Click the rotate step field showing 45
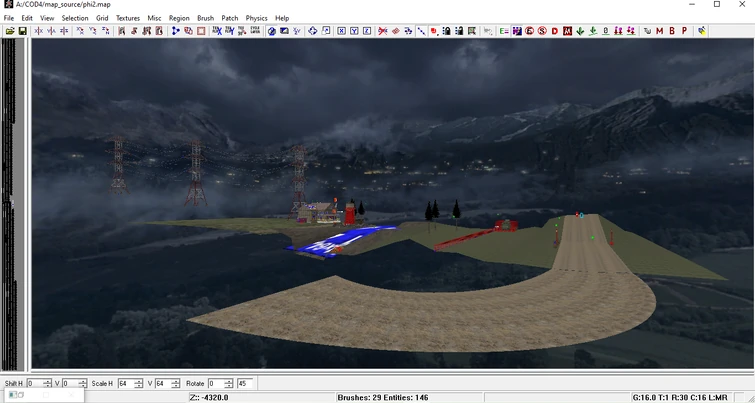 click(x=245, y=383)
